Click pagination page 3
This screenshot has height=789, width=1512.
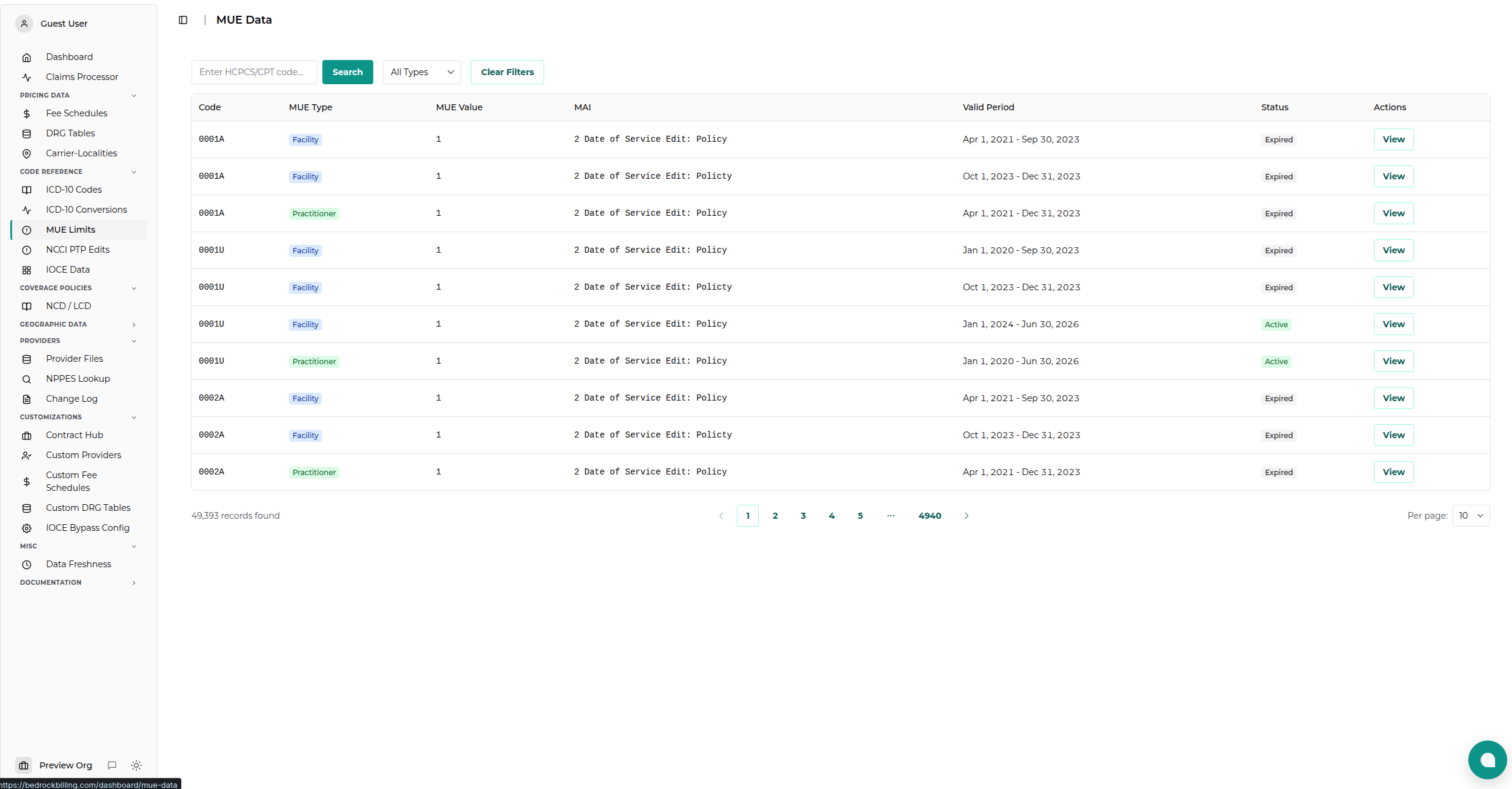click(803, 516)
